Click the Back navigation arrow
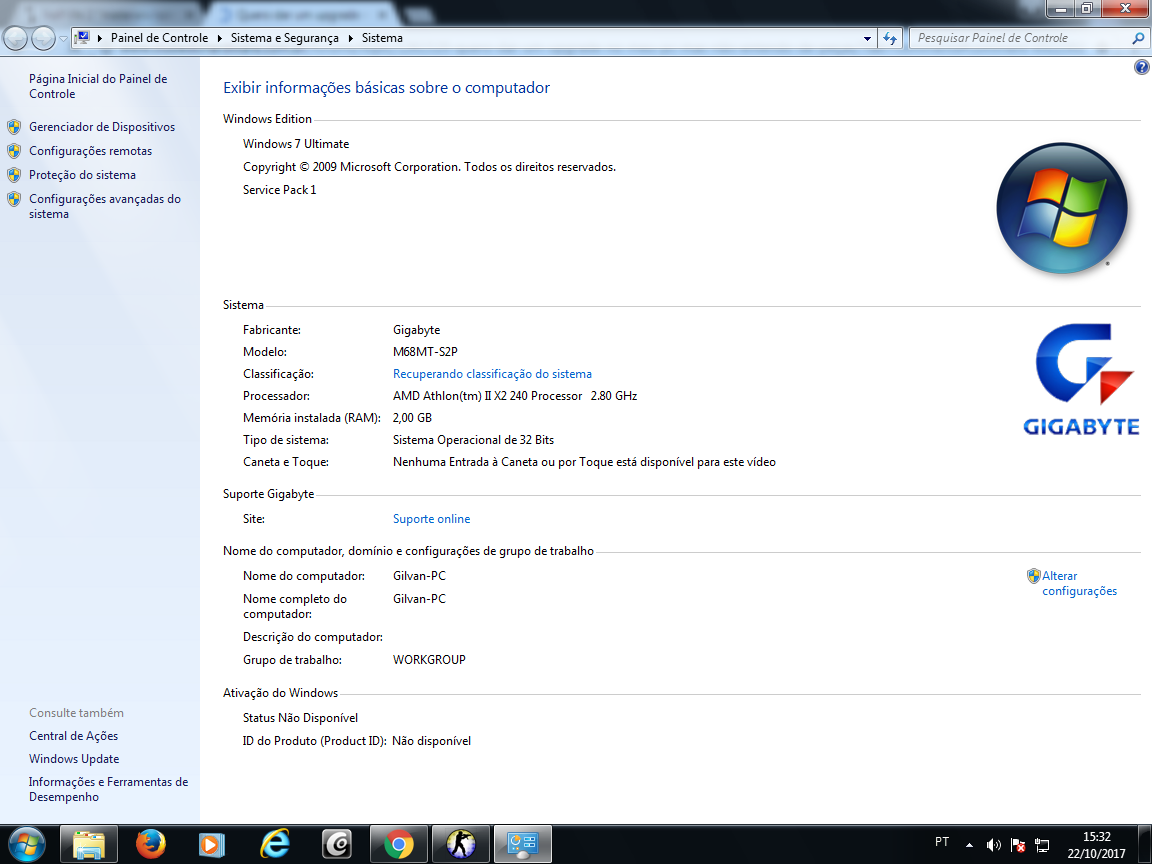1152x864 pixels. (15, 38)
